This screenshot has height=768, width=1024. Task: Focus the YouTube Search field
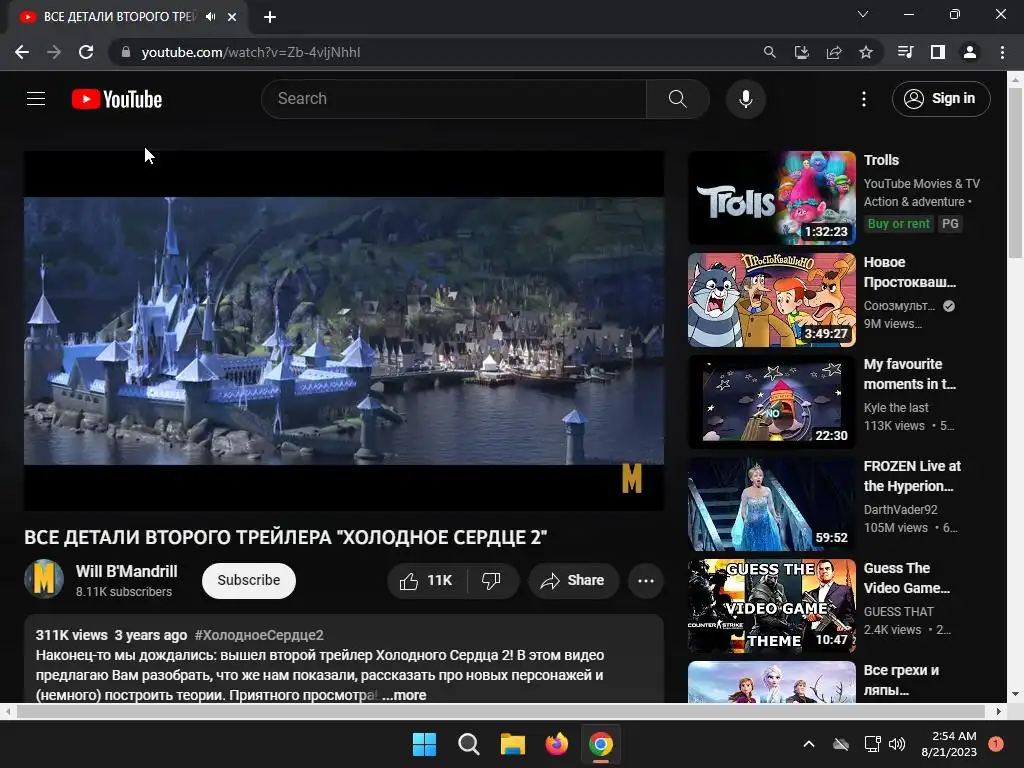pos(455,99)
